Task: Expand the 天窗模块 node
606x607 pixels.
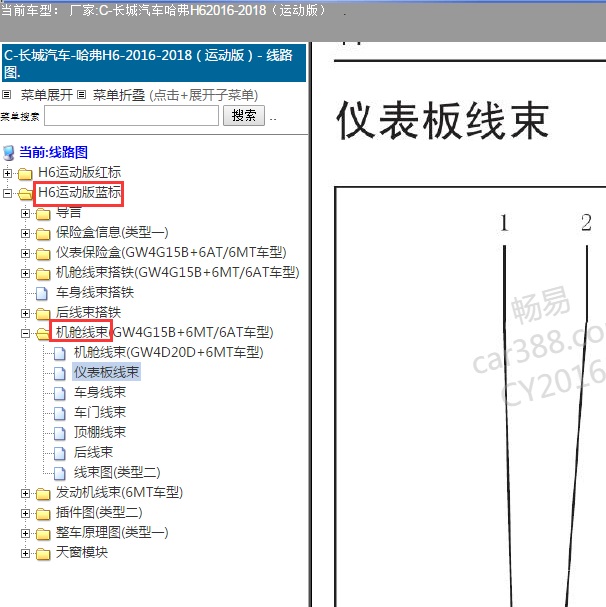Action: (x=25, y=553)
